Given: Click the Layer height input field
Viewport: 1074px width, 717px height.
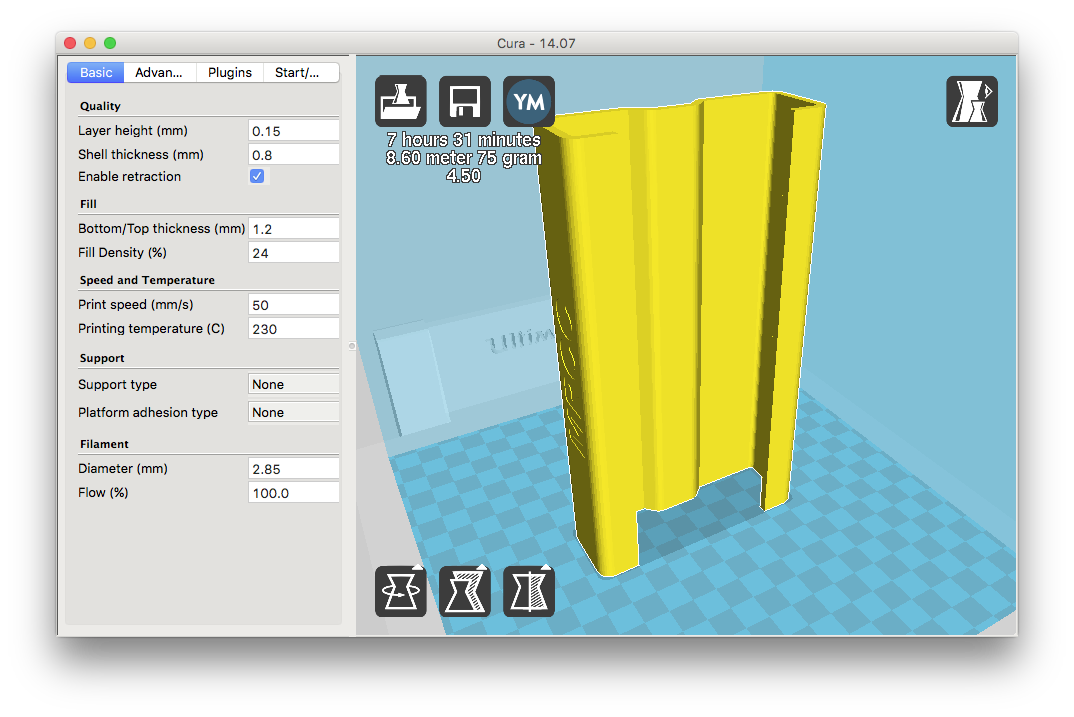Looking at the screenshot, I should pyautogui.click(x=293, y=131).
